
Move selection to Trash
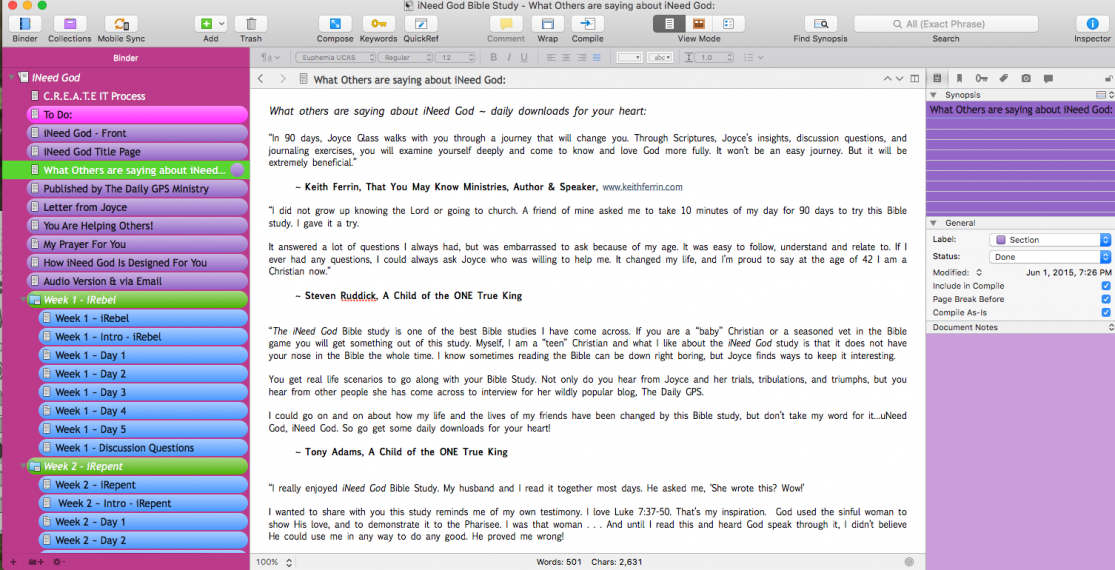pyautogui.click(x=250, y=24)
